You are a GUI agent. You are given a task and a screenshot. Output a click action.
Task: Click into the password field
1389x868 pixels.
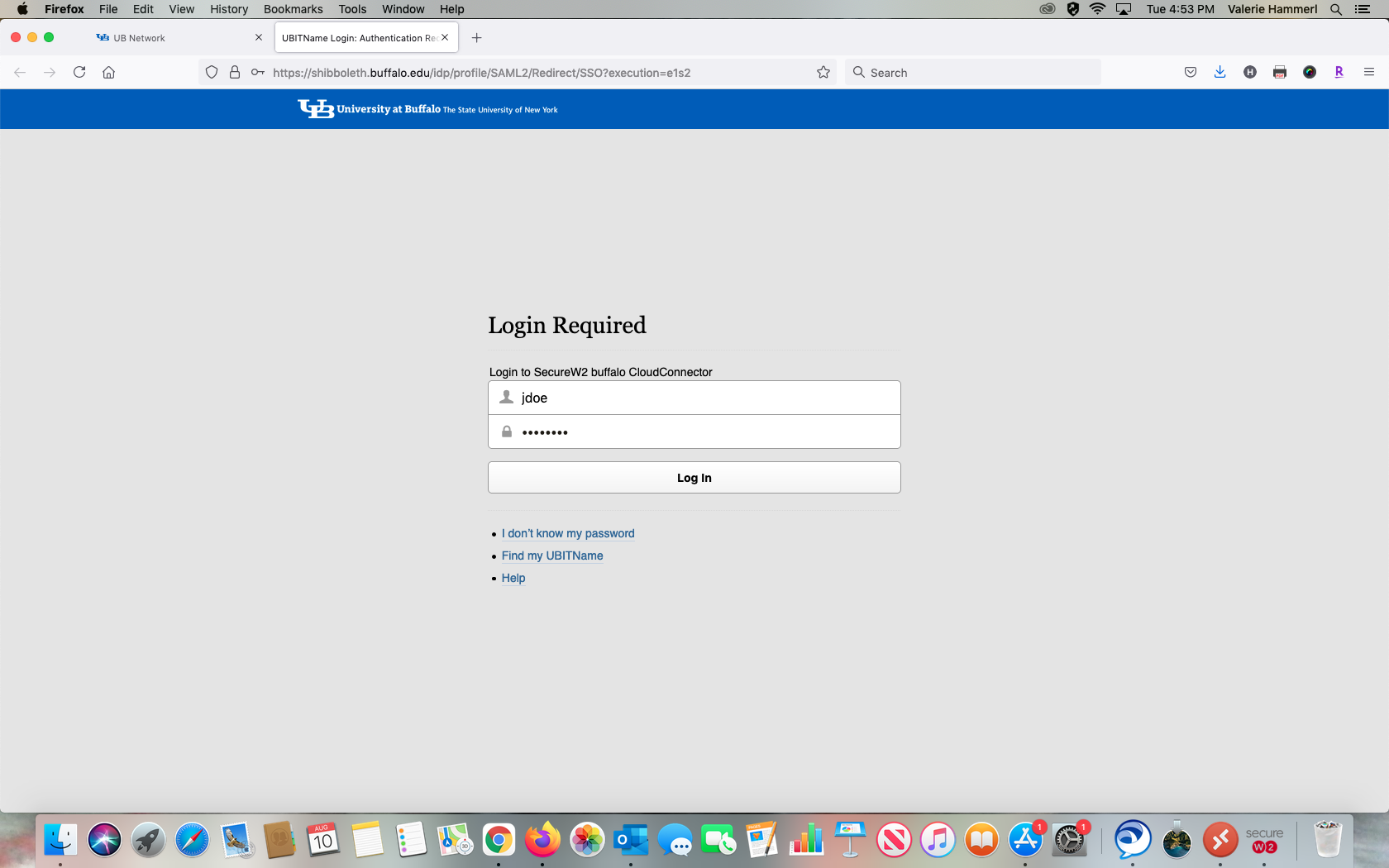click(703, 432)
